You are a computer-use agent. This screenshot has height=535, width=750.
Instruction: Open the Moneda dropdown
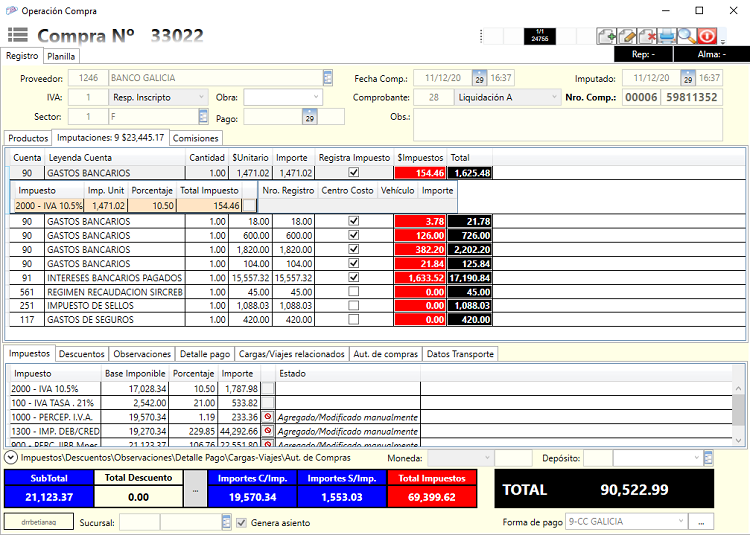[x=487, y=458]
